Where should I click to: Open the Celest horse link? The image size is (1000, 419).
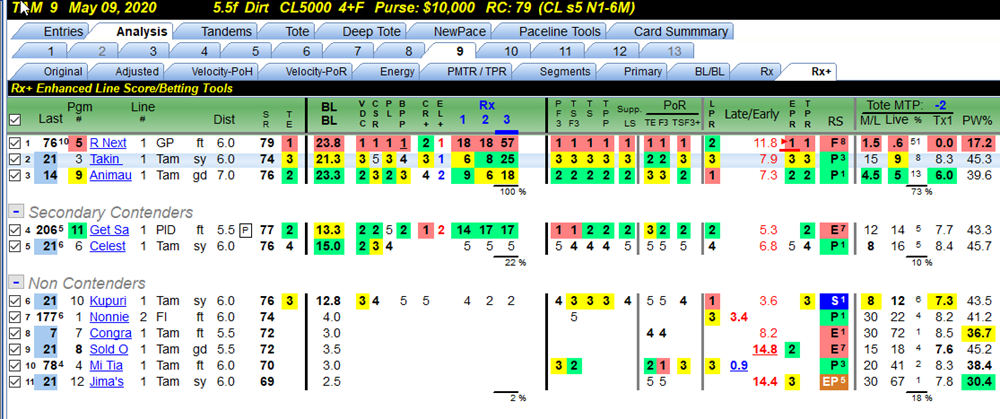pyautogui.click(x=107, y=246)
